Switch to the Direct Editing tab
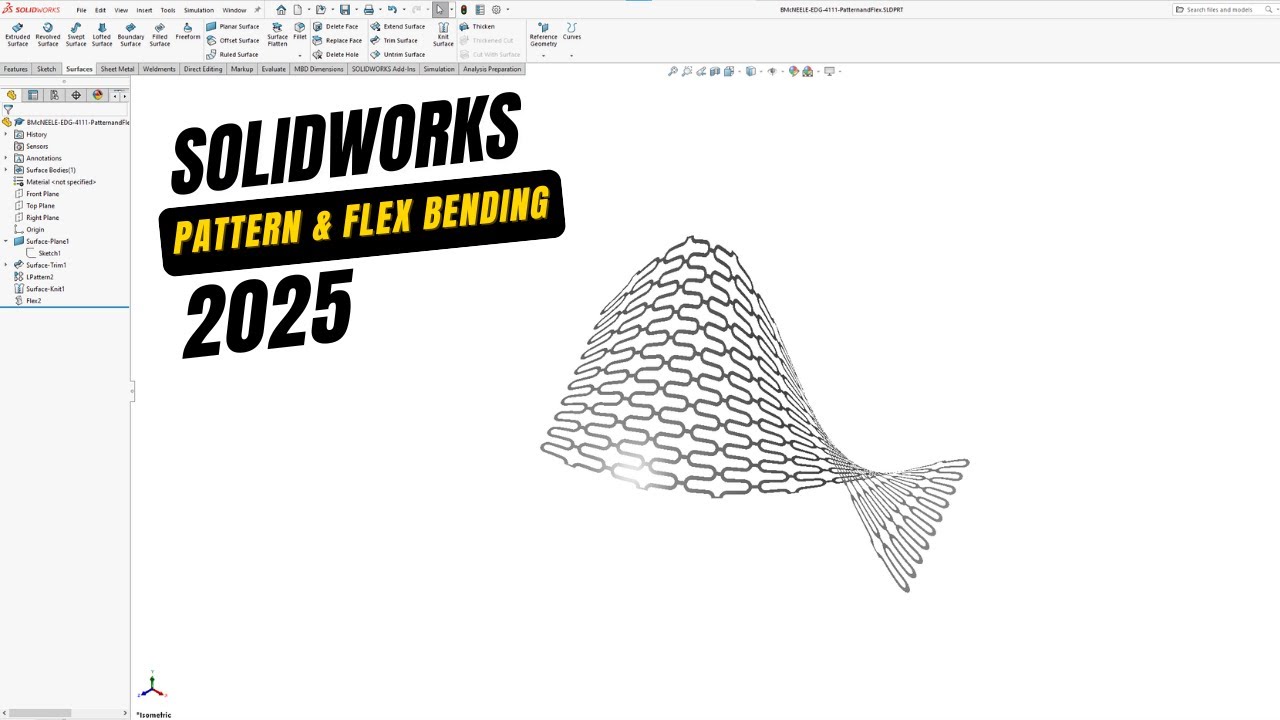This screenshot has width=1280, height=720. pos(203,69)
